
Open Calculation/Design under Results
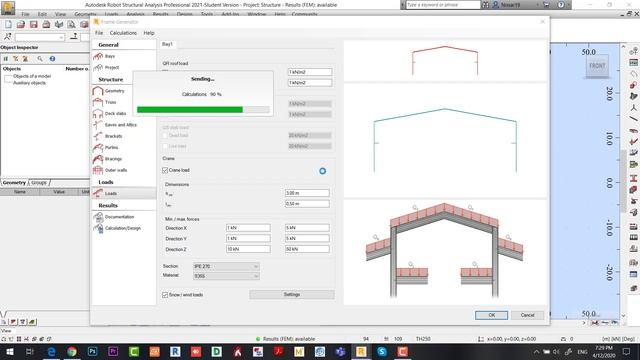122,228
